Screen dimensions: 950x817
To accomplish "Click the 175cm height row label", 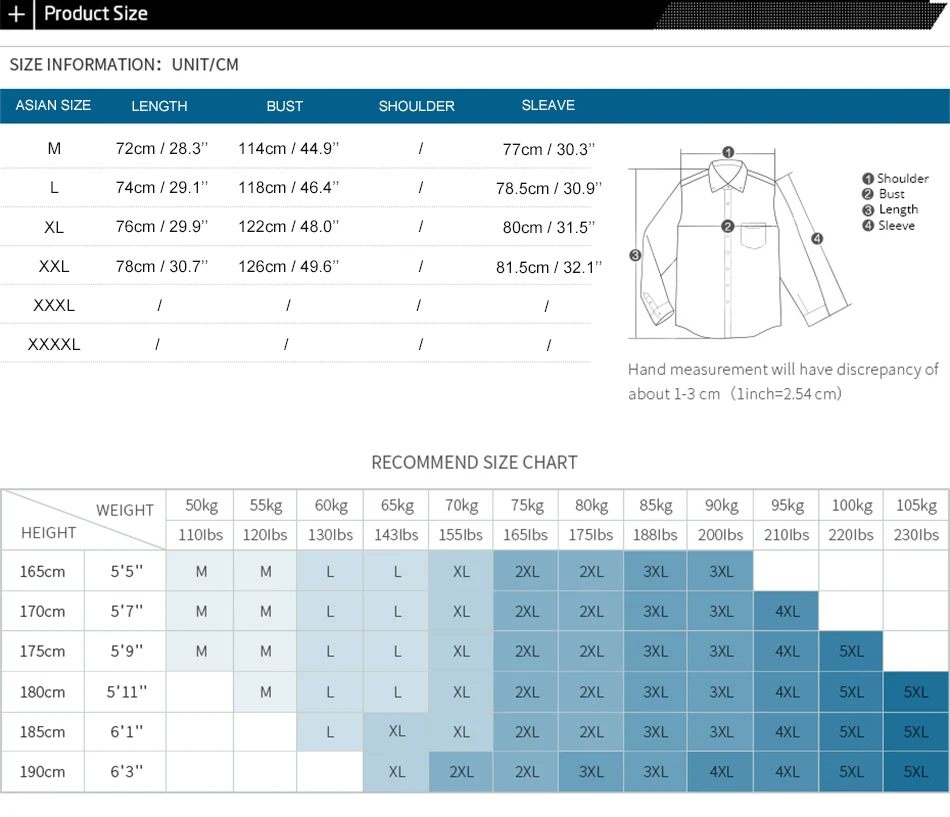I will point(42,652).
